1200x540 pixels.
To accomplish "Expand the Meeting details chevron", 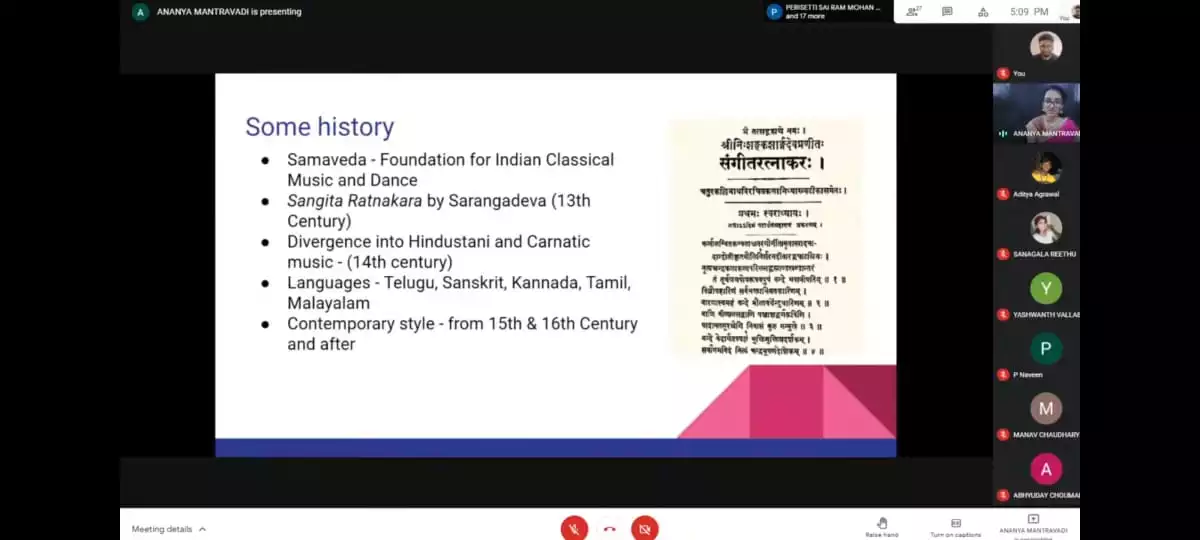I will (x=202, y=529).
